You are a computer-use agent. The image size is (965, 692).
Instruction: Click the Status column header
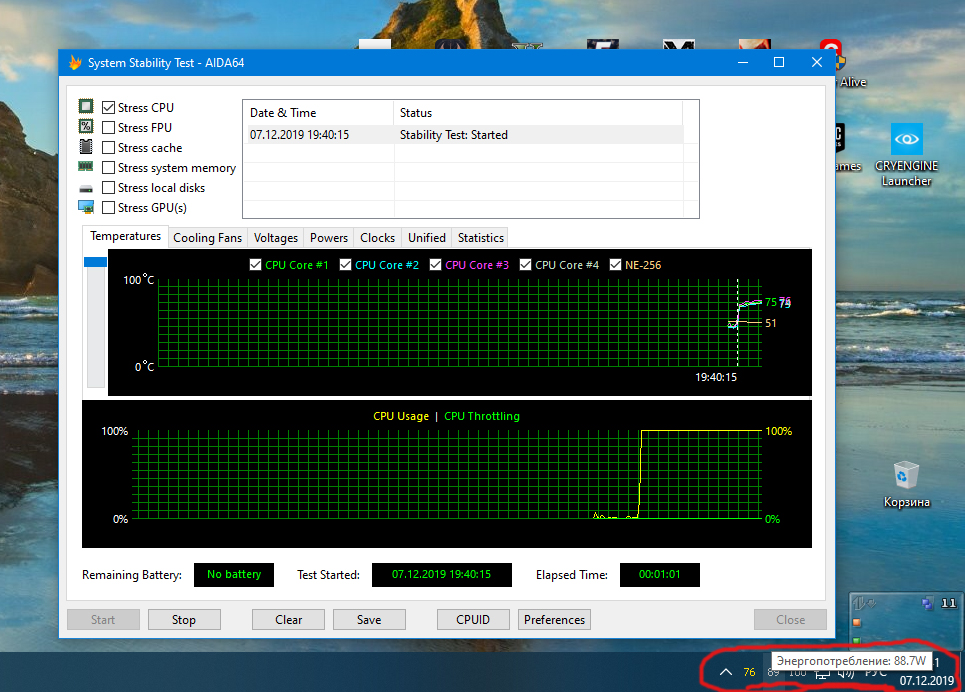click(538, 113)
